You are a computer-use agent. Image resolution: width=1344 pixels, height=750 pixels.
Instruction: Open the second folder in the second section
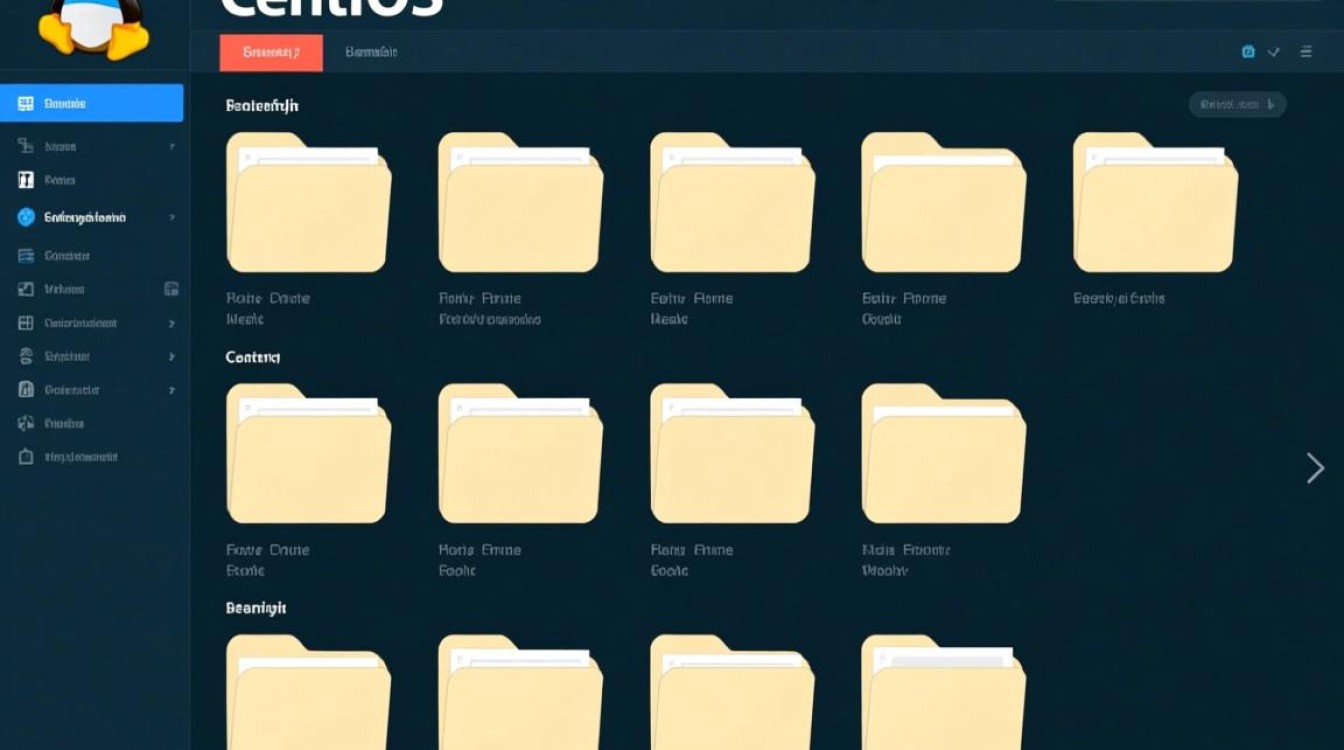coord(520,454)
